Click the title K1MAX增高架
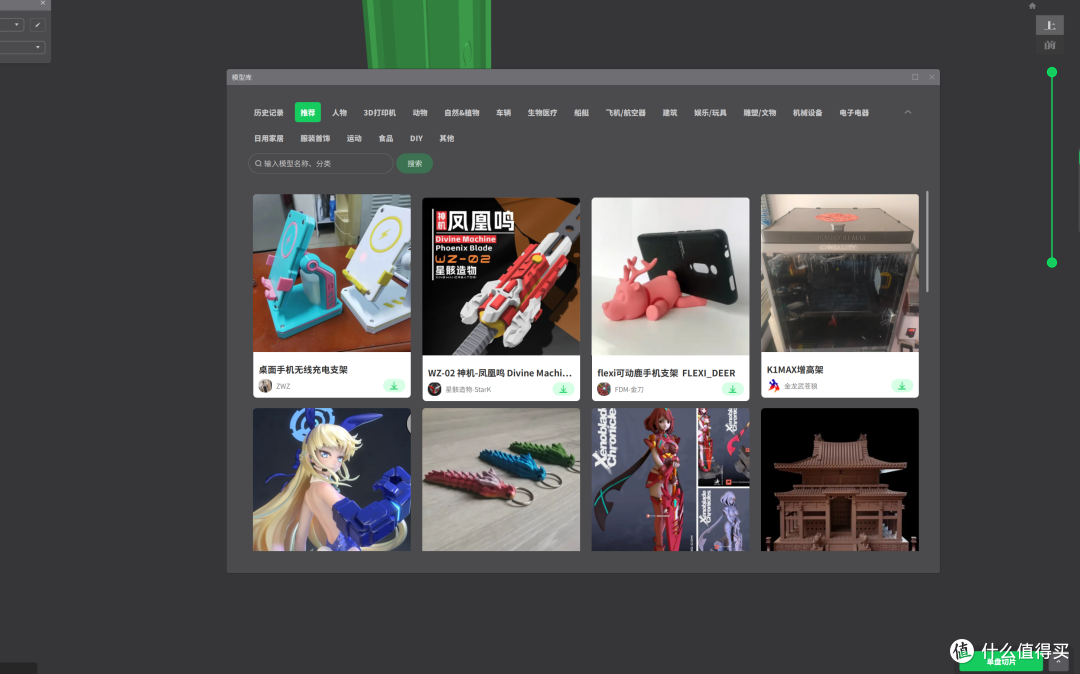Image resolution: width=1080 pixels, height=674 pixels. click(x=795, y=370)
